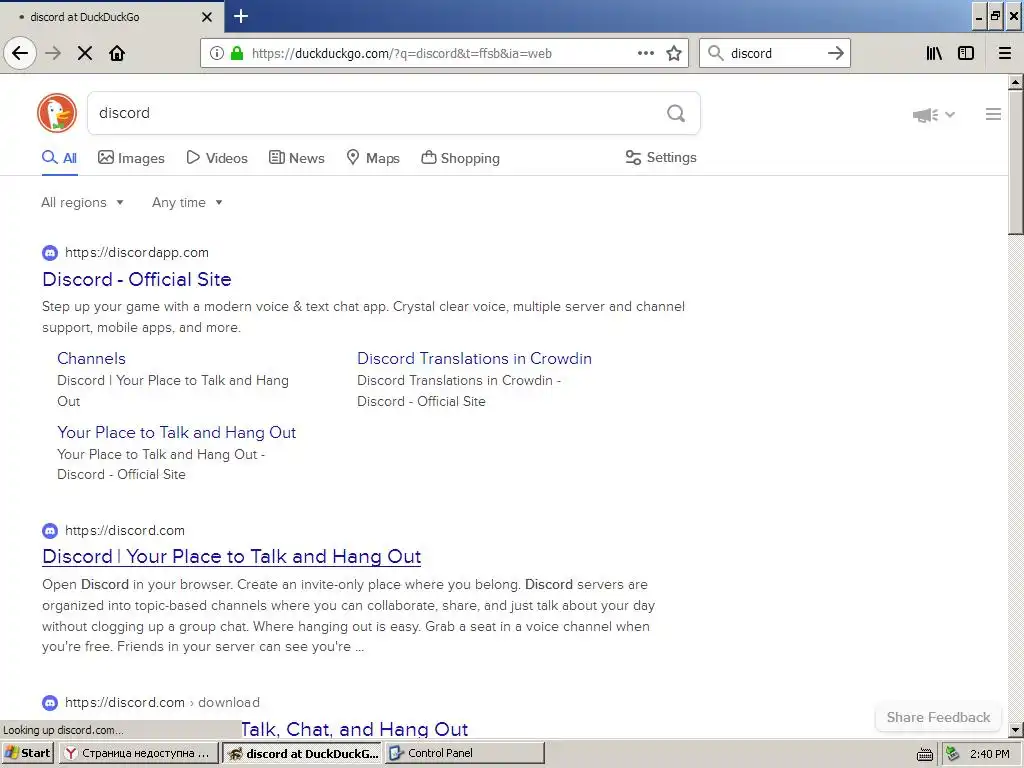Click favicon of discord.com download result
The width and height of the screenshot is (1024, 768).
point(50,703)
